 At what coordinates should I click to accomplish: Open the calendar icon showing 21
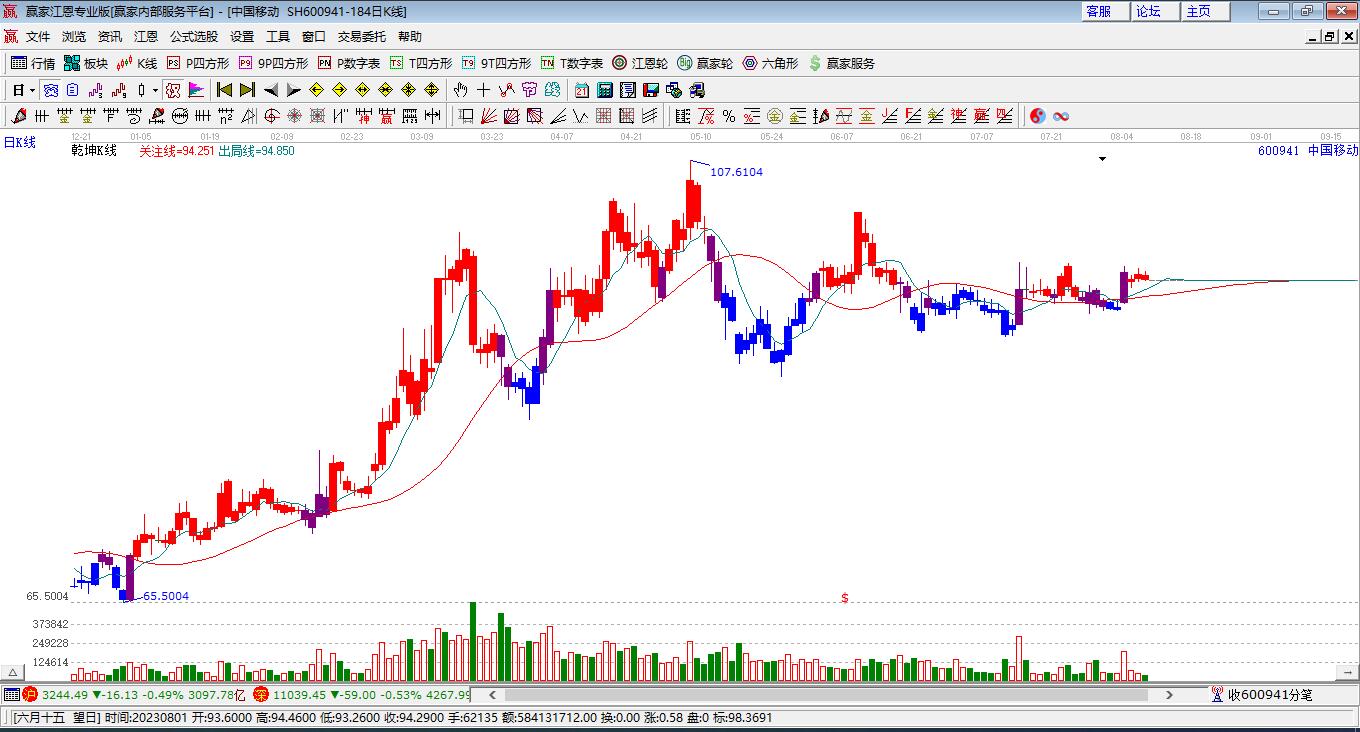582,90
